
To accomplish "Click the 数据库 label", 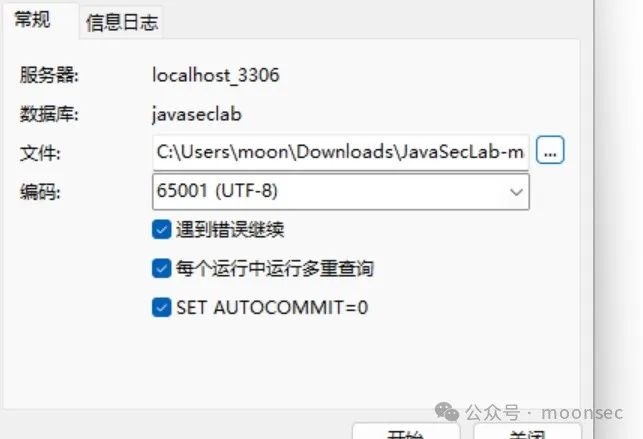I will tap(49, 114).
